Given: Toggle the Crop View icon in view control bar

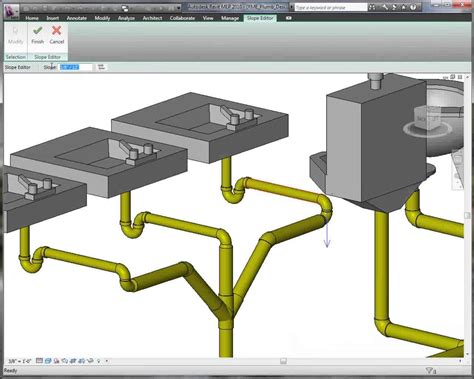Looking at the screenshot, I should 81,361.
